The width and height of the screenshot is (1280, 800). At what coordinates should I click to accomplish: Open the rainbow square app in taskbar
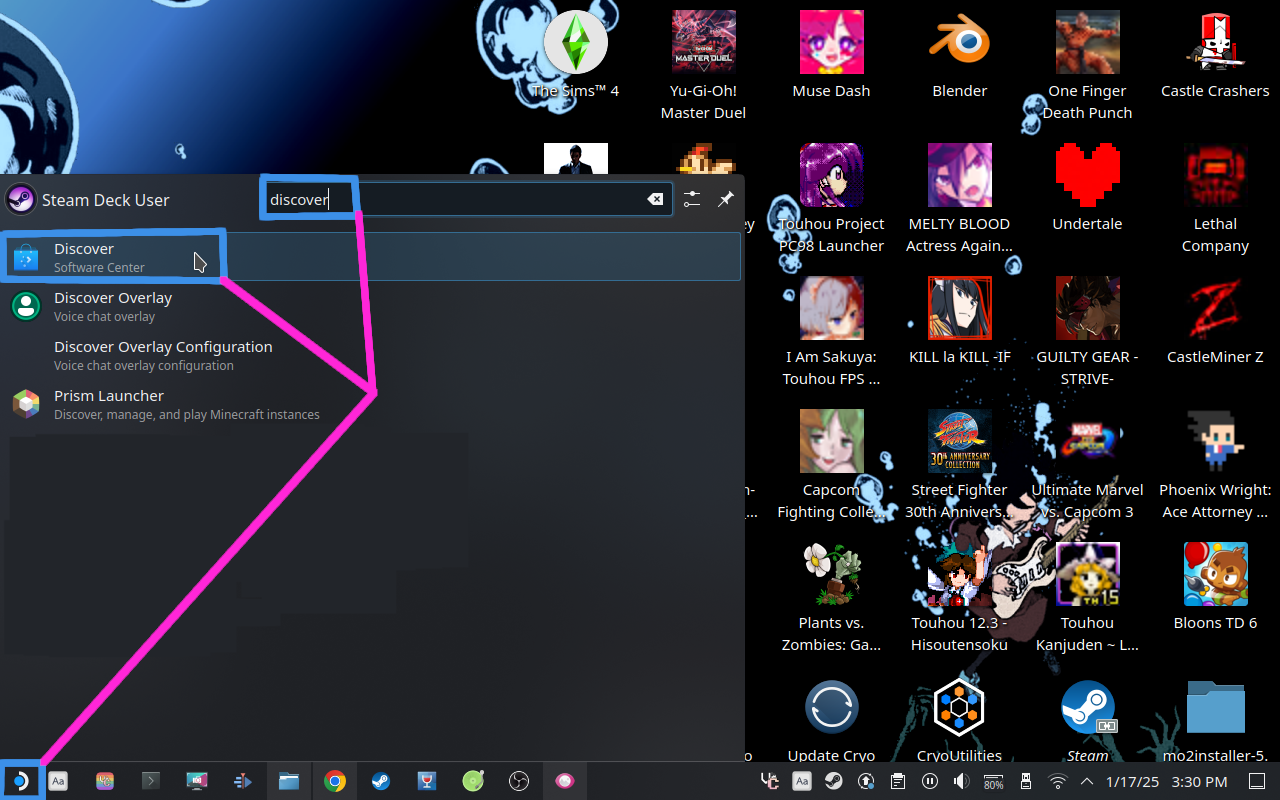tap(105, 781)
